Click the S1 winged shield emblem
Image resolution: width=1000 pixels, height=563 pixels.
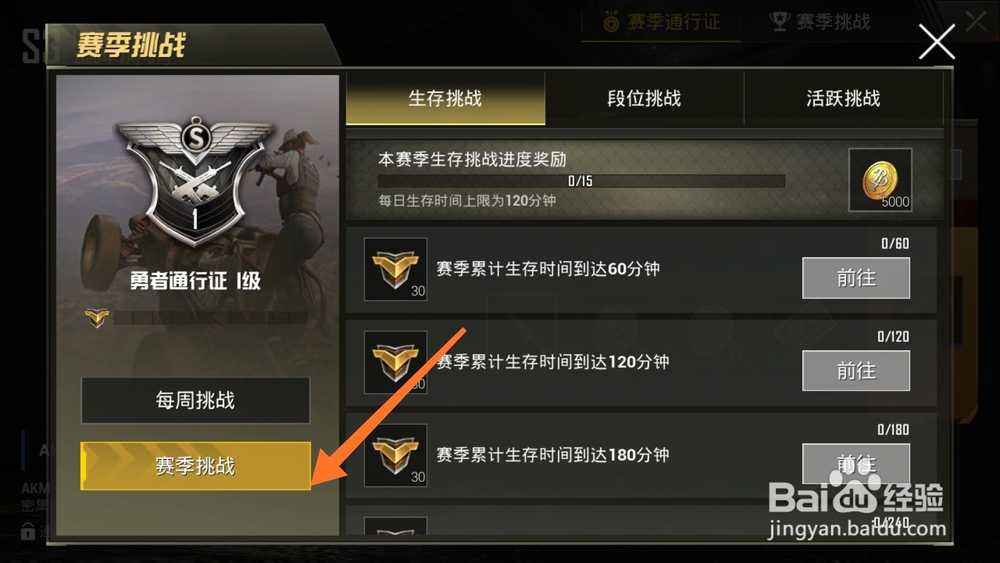[x=196, y=180]
